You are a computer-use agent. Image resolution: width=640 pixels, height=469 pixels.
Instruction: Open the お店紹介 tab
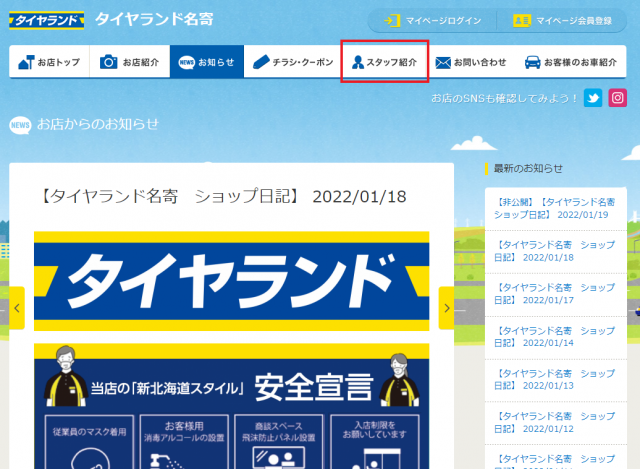click(x=129, y=62)
